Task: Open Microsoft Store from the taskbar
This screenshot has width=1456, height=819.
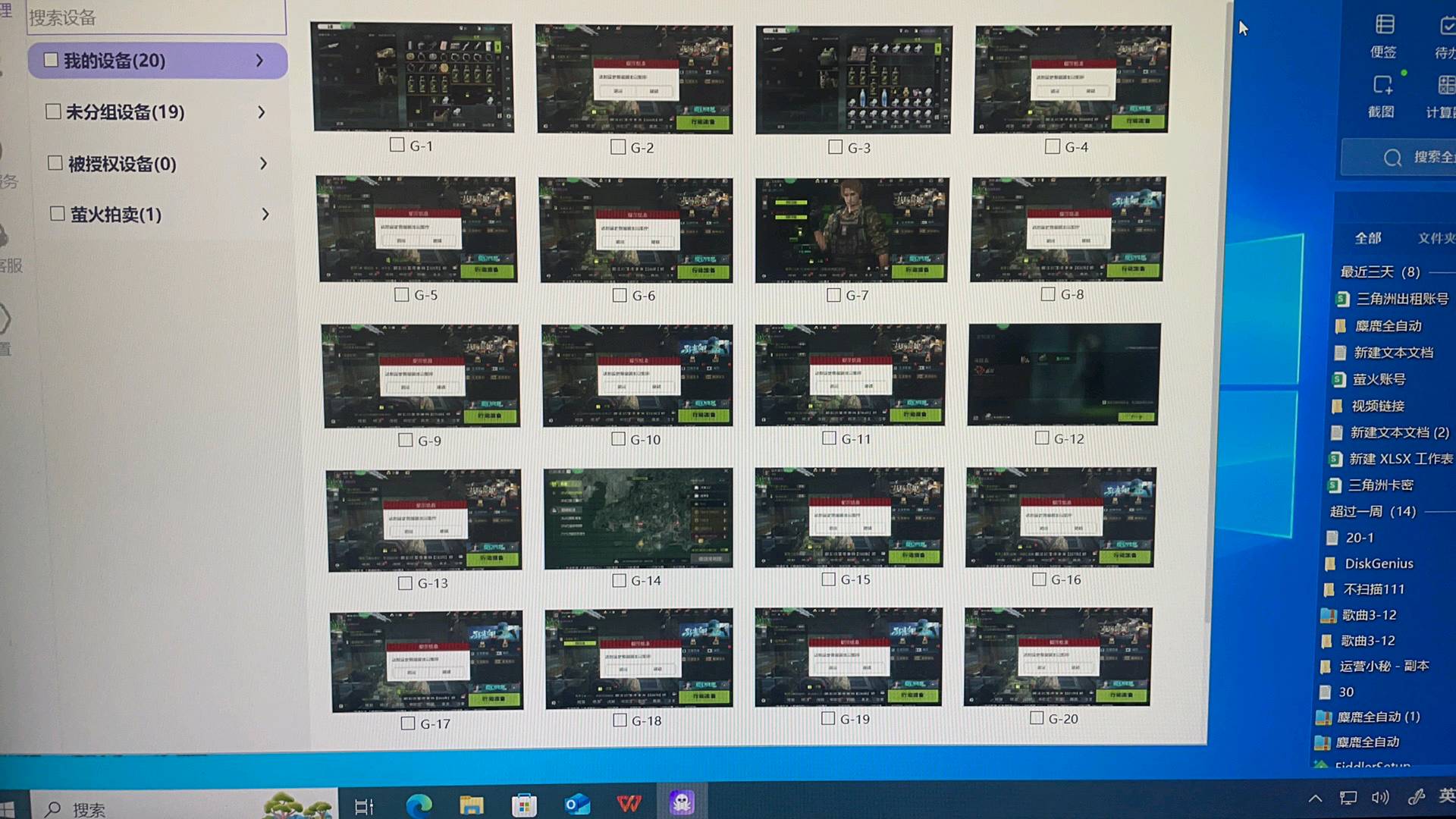Action: pyautogui.click(x=524, y=805)
